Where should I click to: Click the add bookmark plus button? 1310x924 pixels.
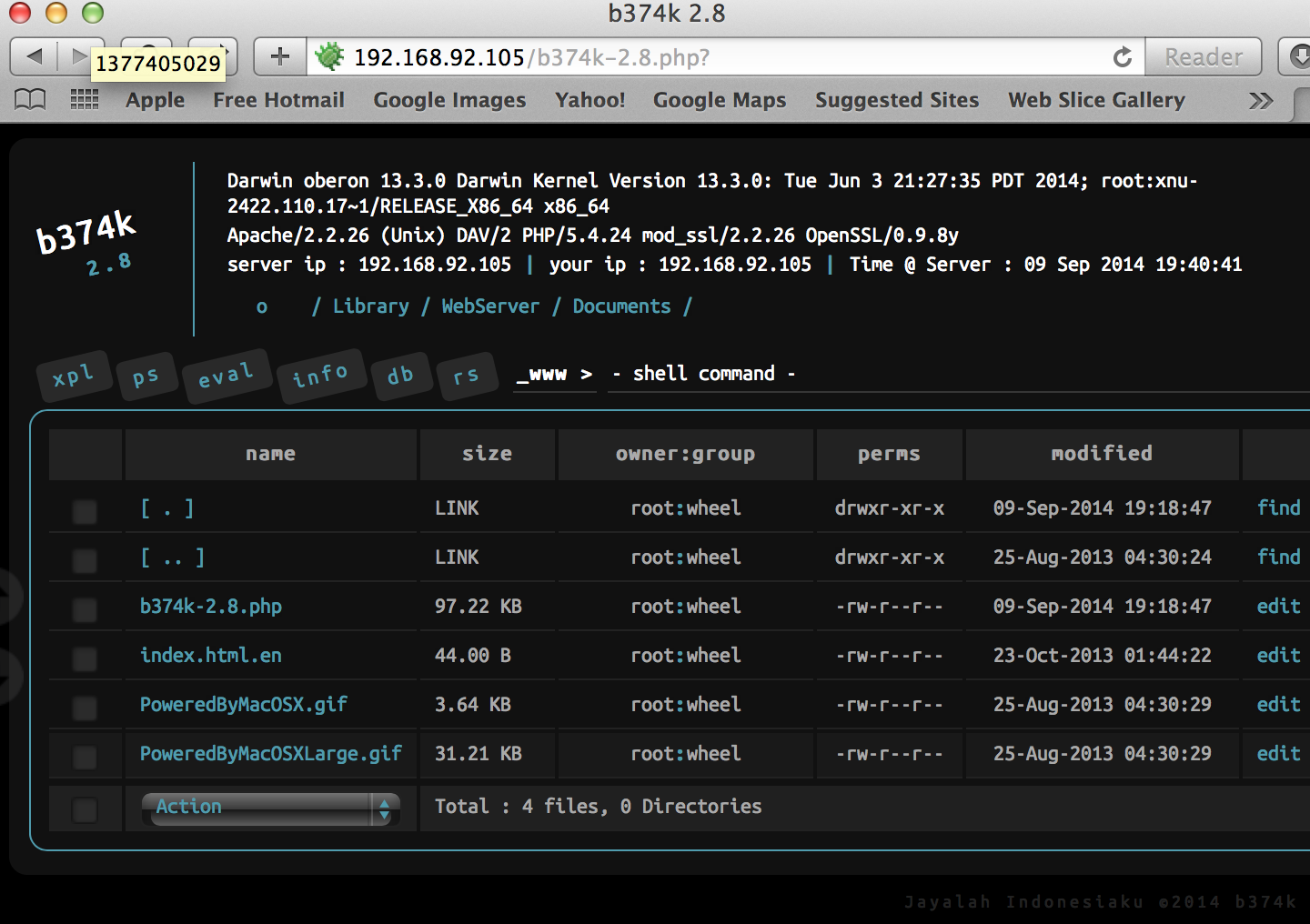(x=280, y=56)
